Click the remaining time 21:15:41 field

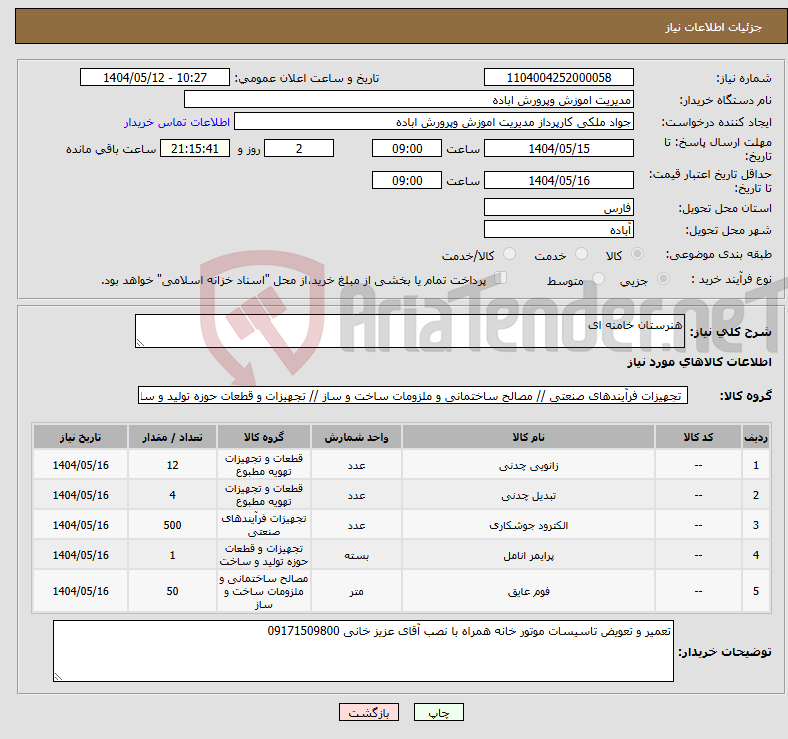click(x=195, y=148)
